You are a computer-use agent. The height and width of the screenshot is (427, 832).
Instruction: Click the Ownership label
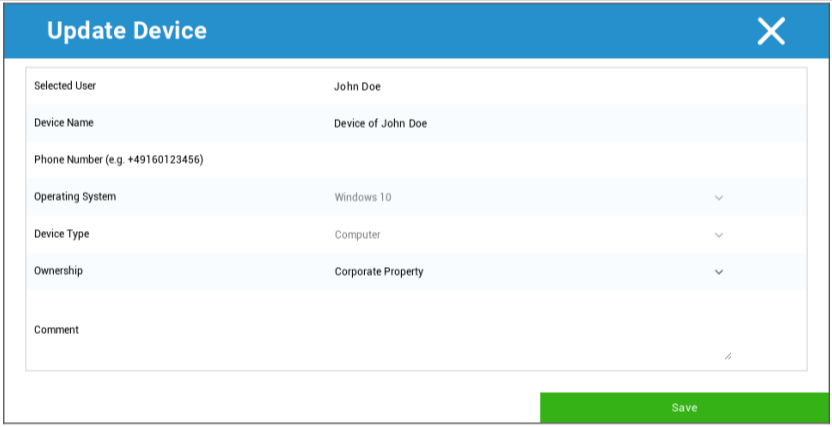(x=58, y=271)
